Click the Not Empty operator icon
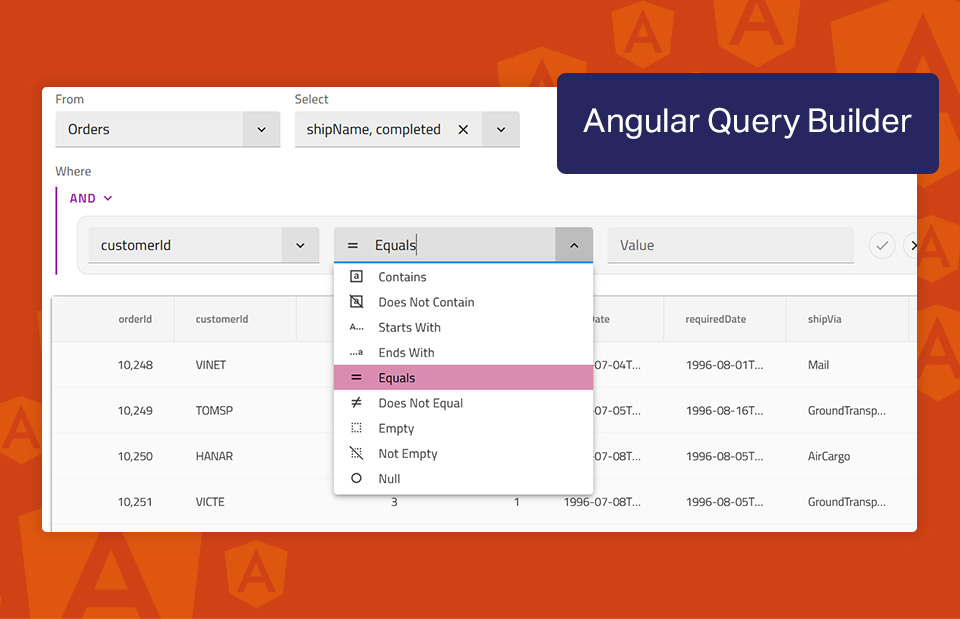960x619 pixels. pos(356,453)
